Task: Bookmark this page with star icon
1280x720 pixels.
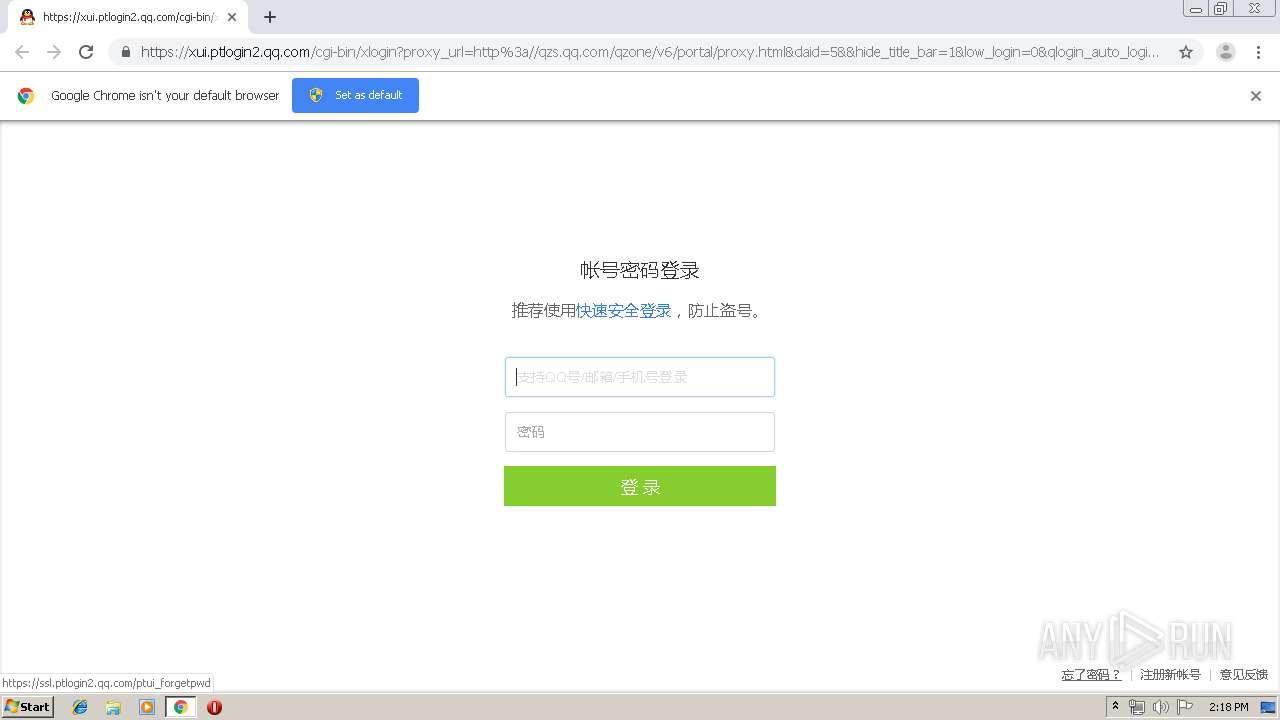Action: (x=1186, y=52)
